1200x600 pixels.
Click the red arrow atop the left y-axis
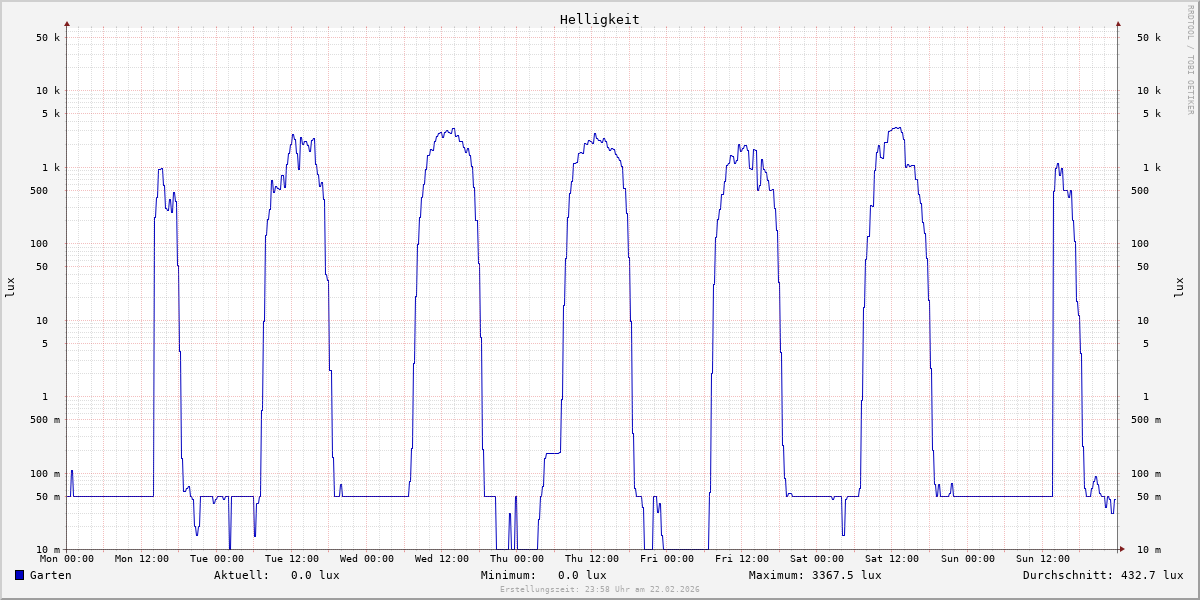67,23
